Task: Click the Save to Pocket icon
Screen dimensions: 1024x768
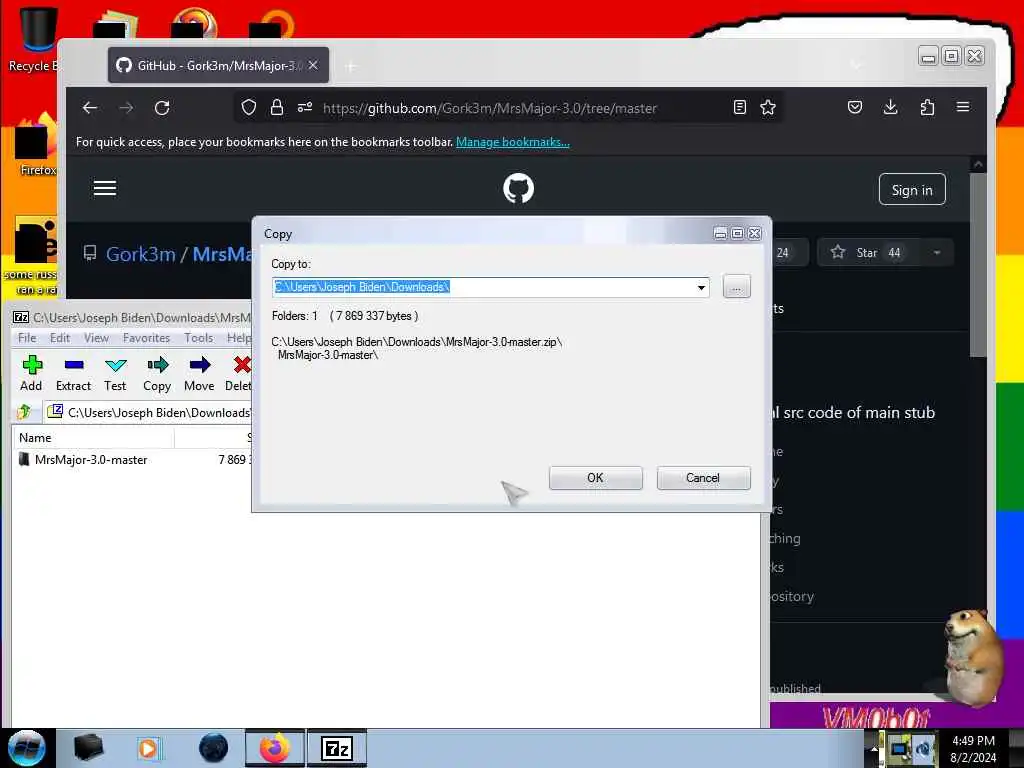Action: (x=855, y=107)
